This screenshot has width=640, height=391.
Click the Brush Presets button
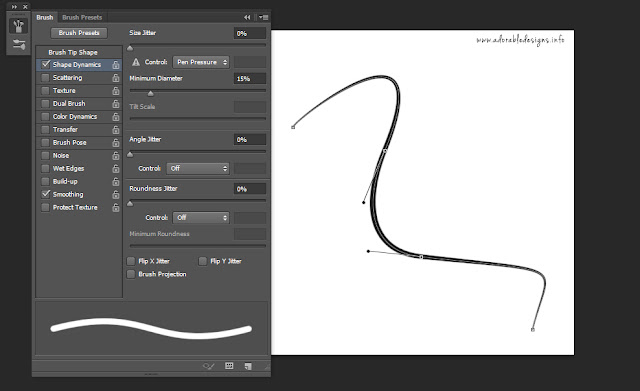pos(79,33)
